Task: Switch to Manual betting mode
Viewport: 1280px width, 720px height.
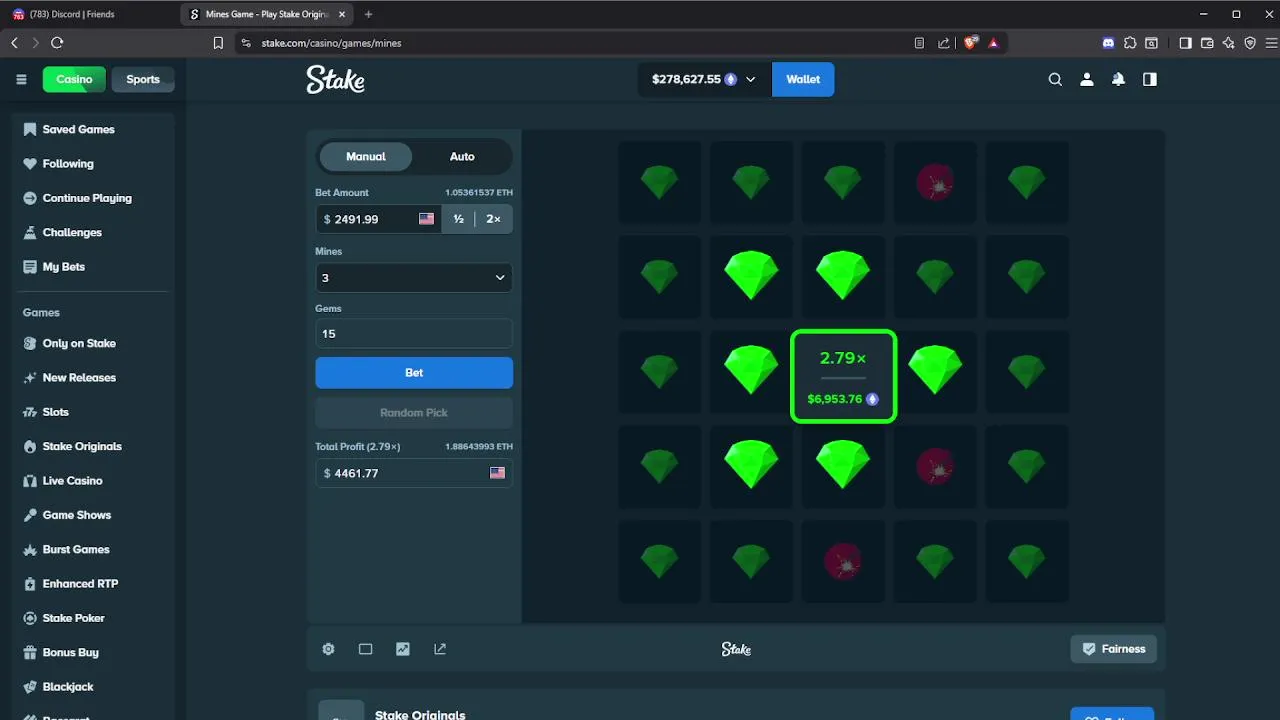Action: pyautogui.click(x=366, y=157)
